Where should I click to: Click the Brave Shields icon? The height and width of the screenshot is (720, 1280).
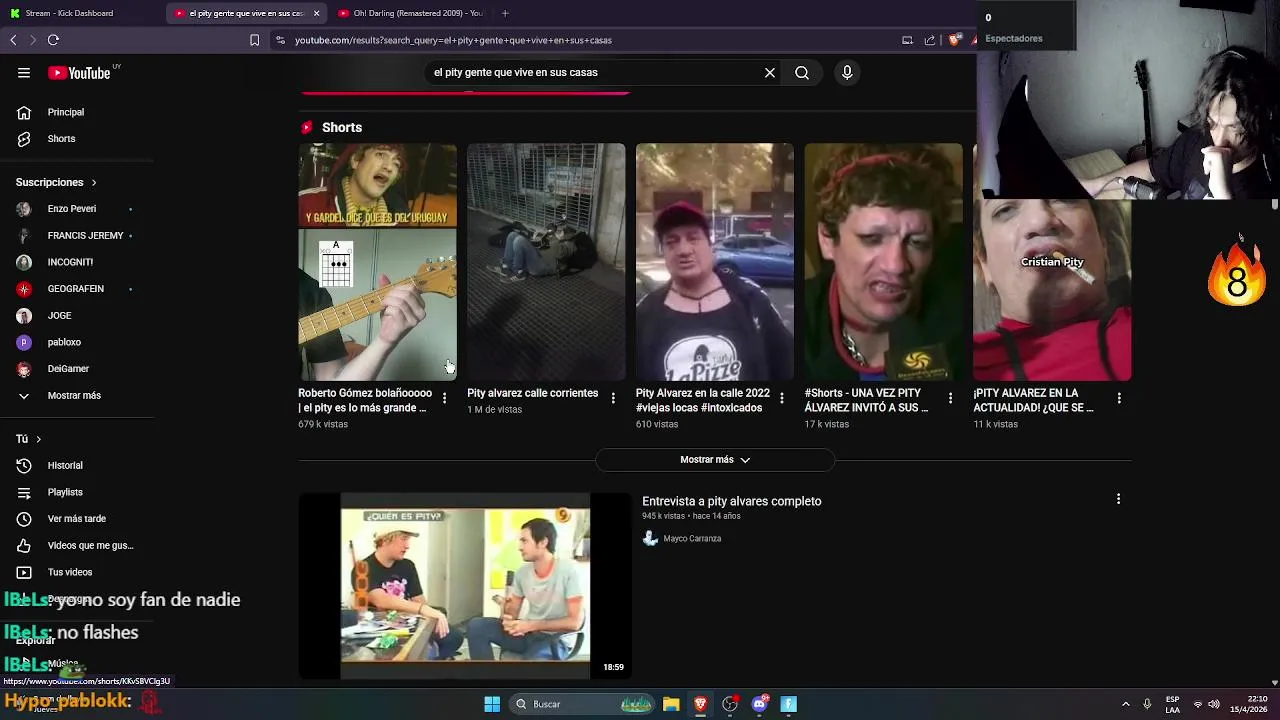pos(954,40)
